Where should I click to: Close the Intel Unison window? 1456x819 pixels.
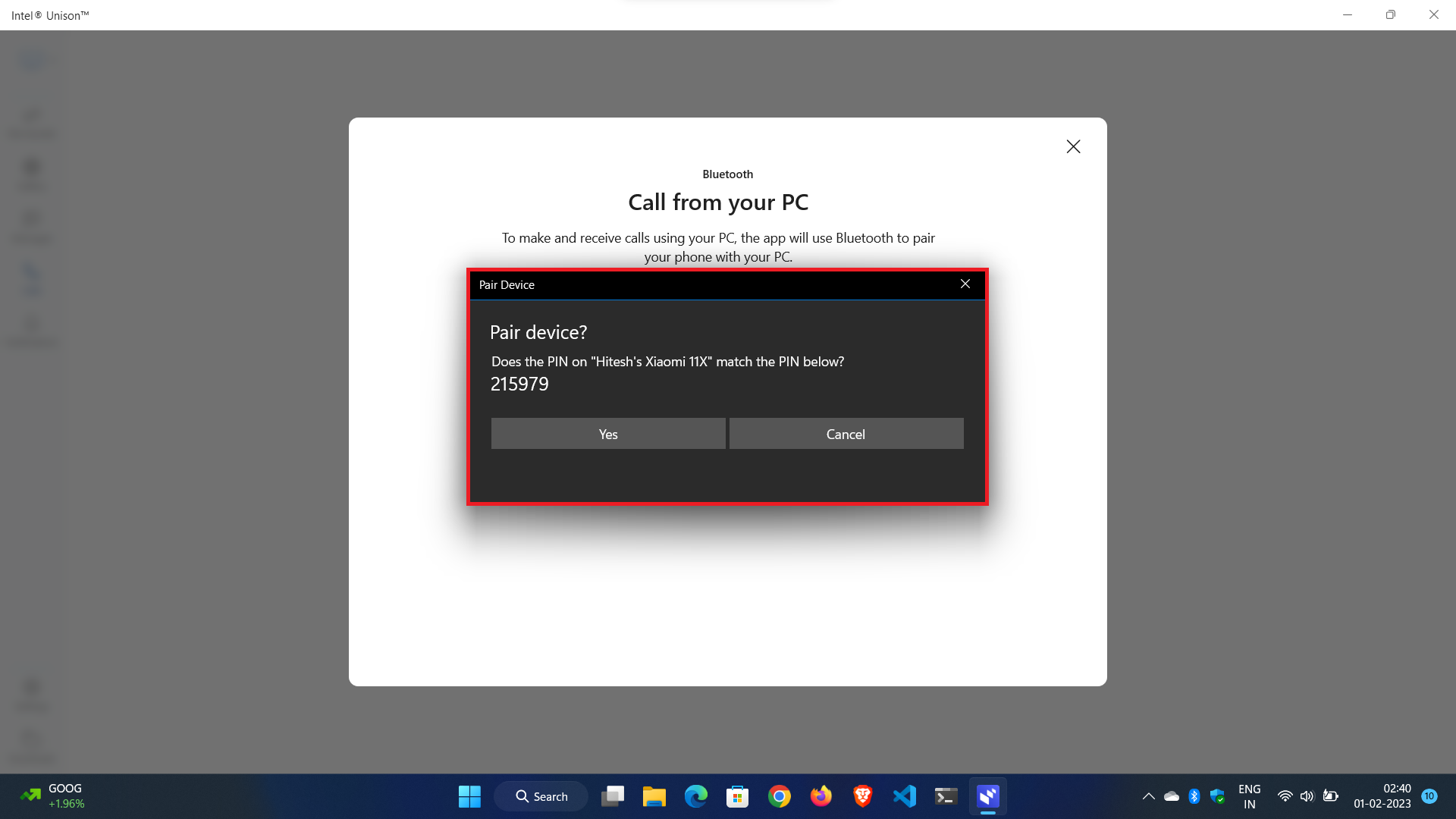click(1434, 14)
